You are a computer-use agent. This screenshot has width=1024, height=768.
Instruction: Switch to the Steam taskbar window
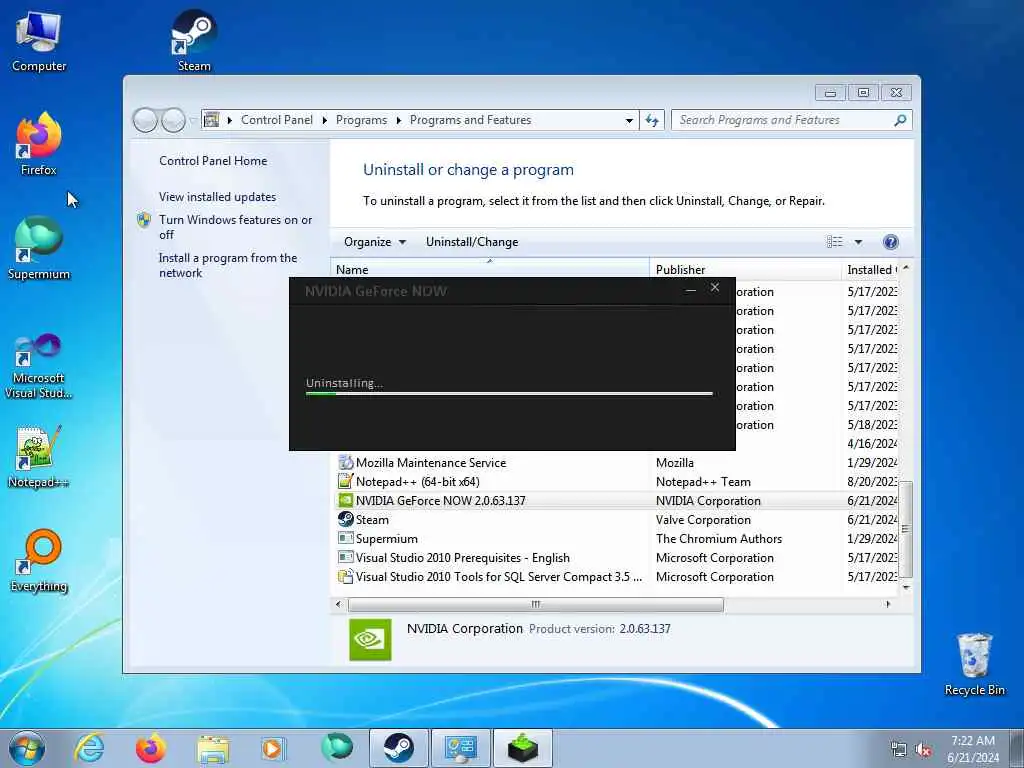pyautogui.click(x=398, y=748)
